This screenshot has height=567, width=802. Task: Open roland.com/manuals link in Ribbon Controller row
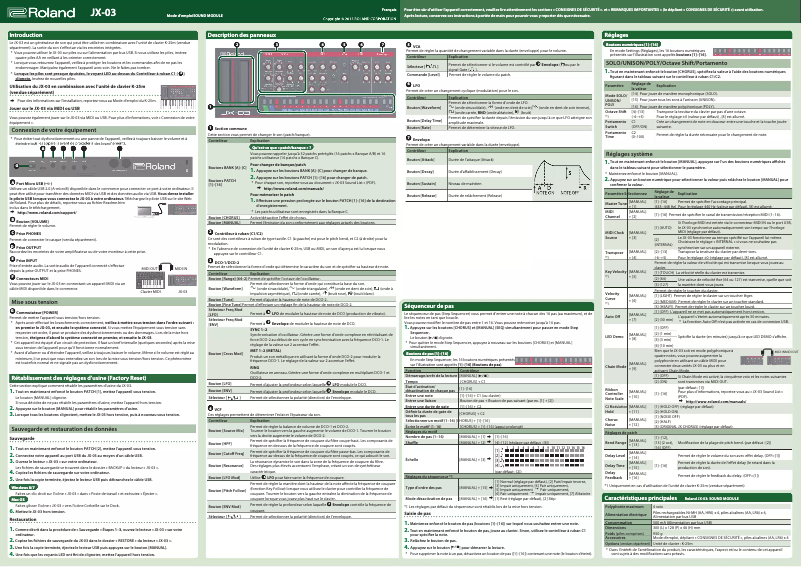pyautogui.click(x=716, y=401)
